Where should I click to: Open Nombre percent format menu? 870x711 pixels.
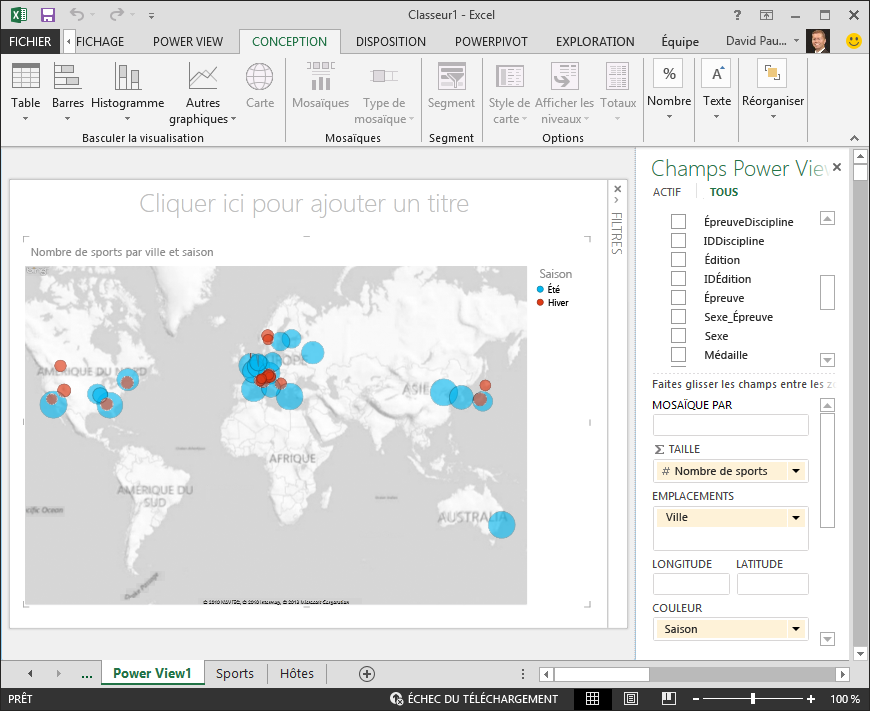(x=669, y=90)
